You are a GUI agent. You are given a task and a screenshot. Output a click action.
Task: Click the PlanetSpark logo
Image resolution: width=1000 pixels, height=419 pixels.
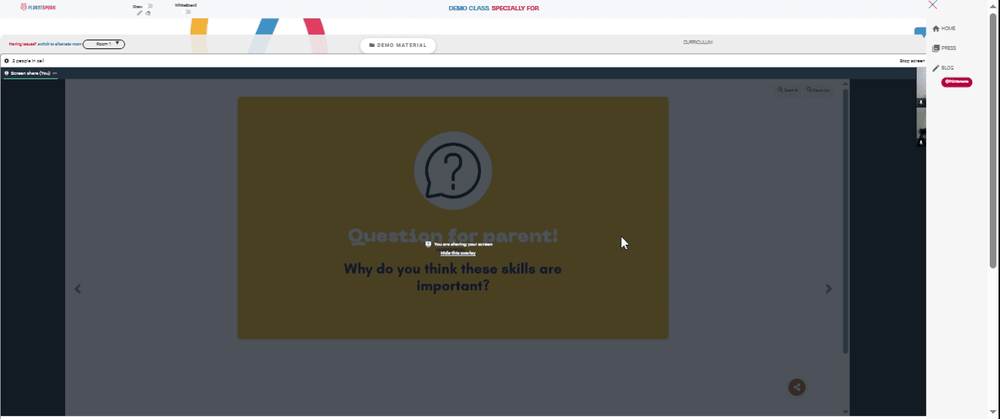click(x=38, y=7)
